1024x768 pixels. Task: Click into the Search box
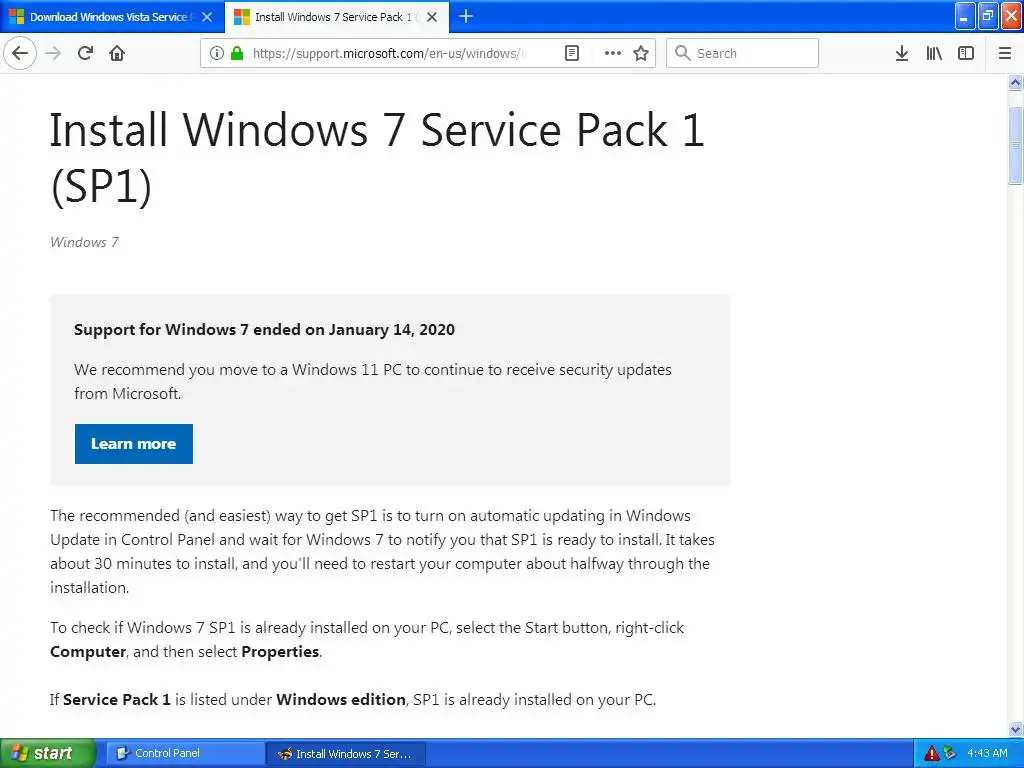pos(743,54)
